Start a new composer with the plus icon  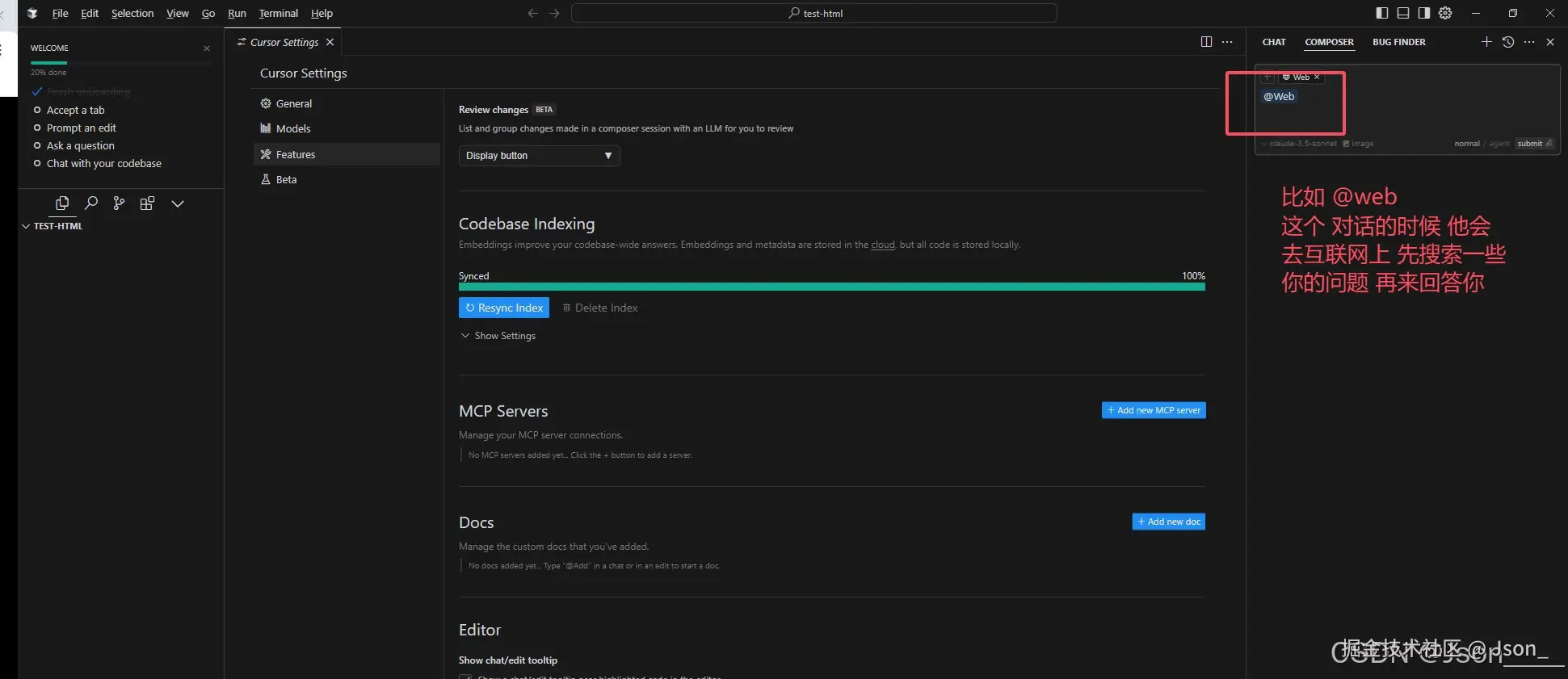pos(1486,42)
